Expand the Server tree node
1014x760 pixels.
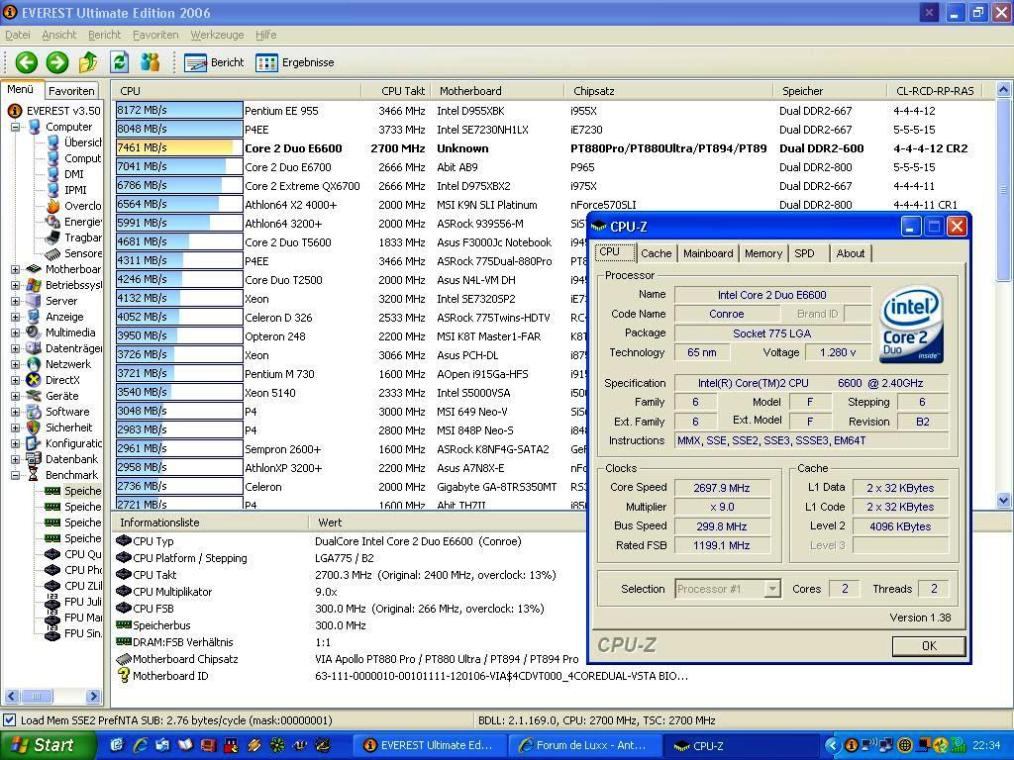coord(15,301)
